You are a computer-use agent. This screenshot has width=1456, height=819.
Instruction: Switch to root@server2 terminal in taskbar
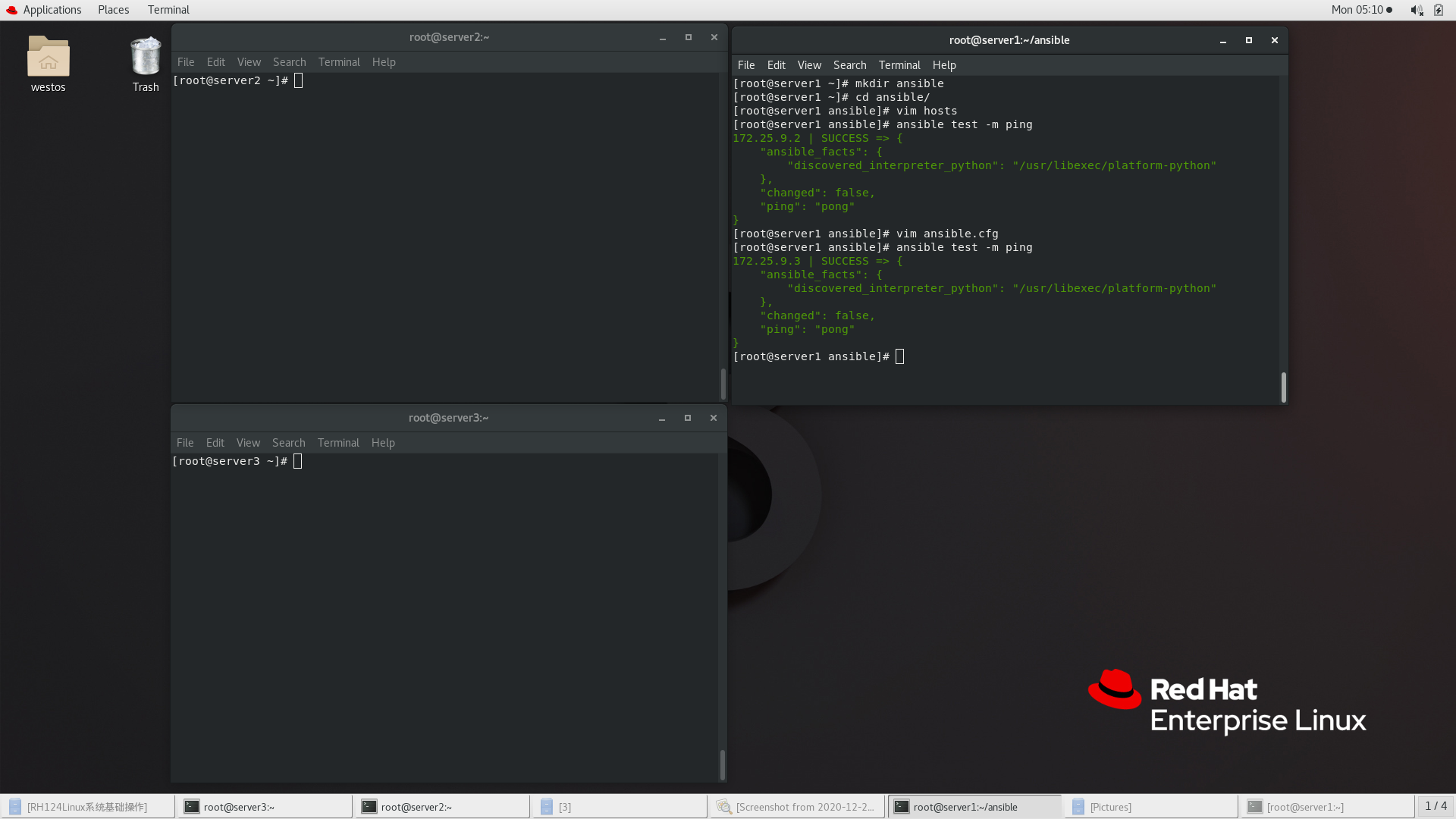point(442,807)
